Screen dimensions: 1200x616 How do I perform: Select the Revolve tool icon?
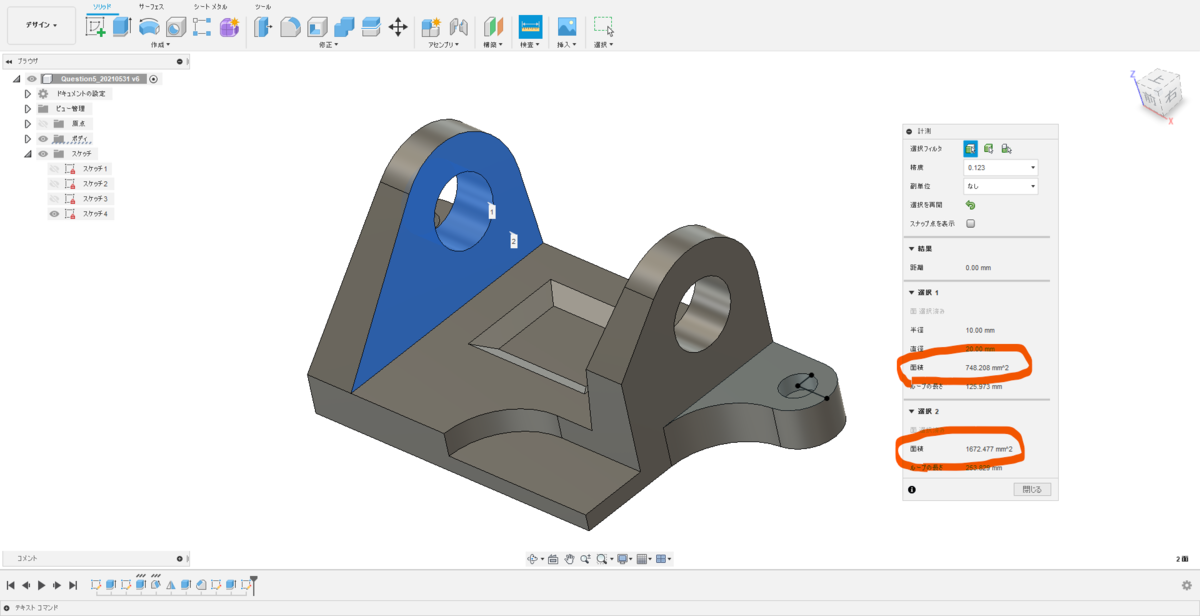coord(149,27)
